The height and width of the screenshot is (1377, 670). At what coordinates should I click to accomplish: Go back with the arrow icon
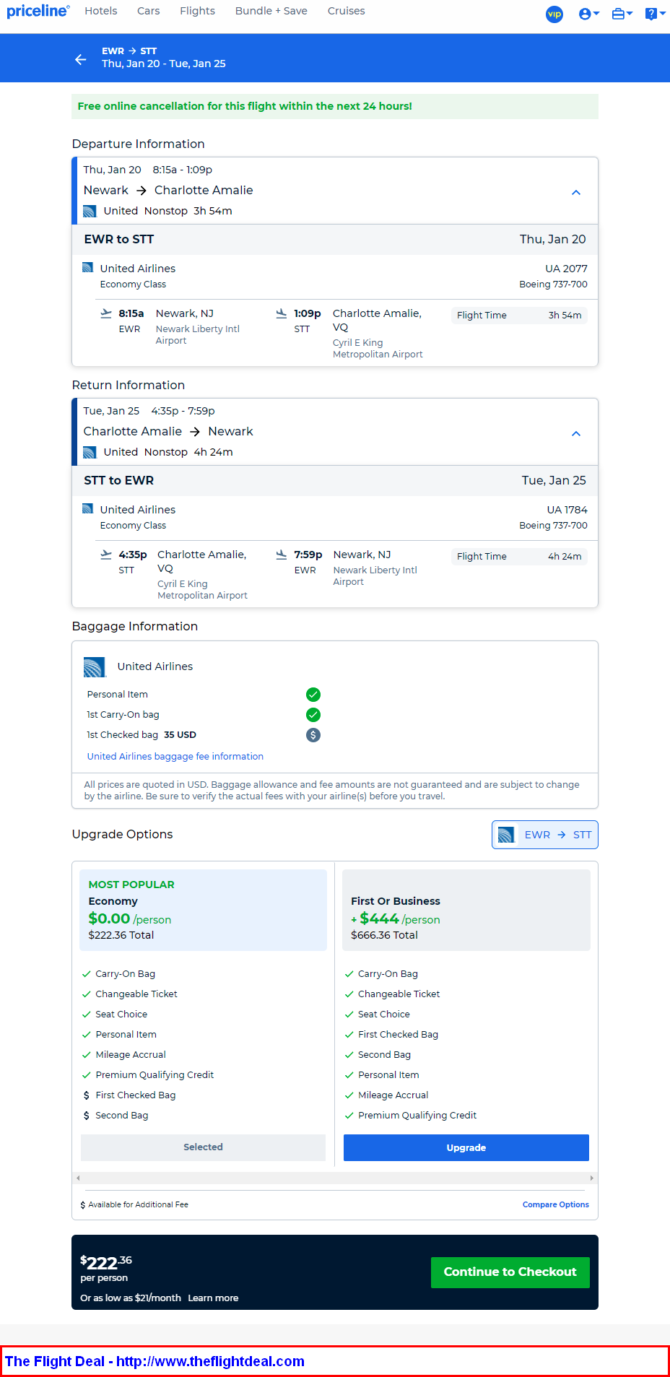[x=81, y=59]
